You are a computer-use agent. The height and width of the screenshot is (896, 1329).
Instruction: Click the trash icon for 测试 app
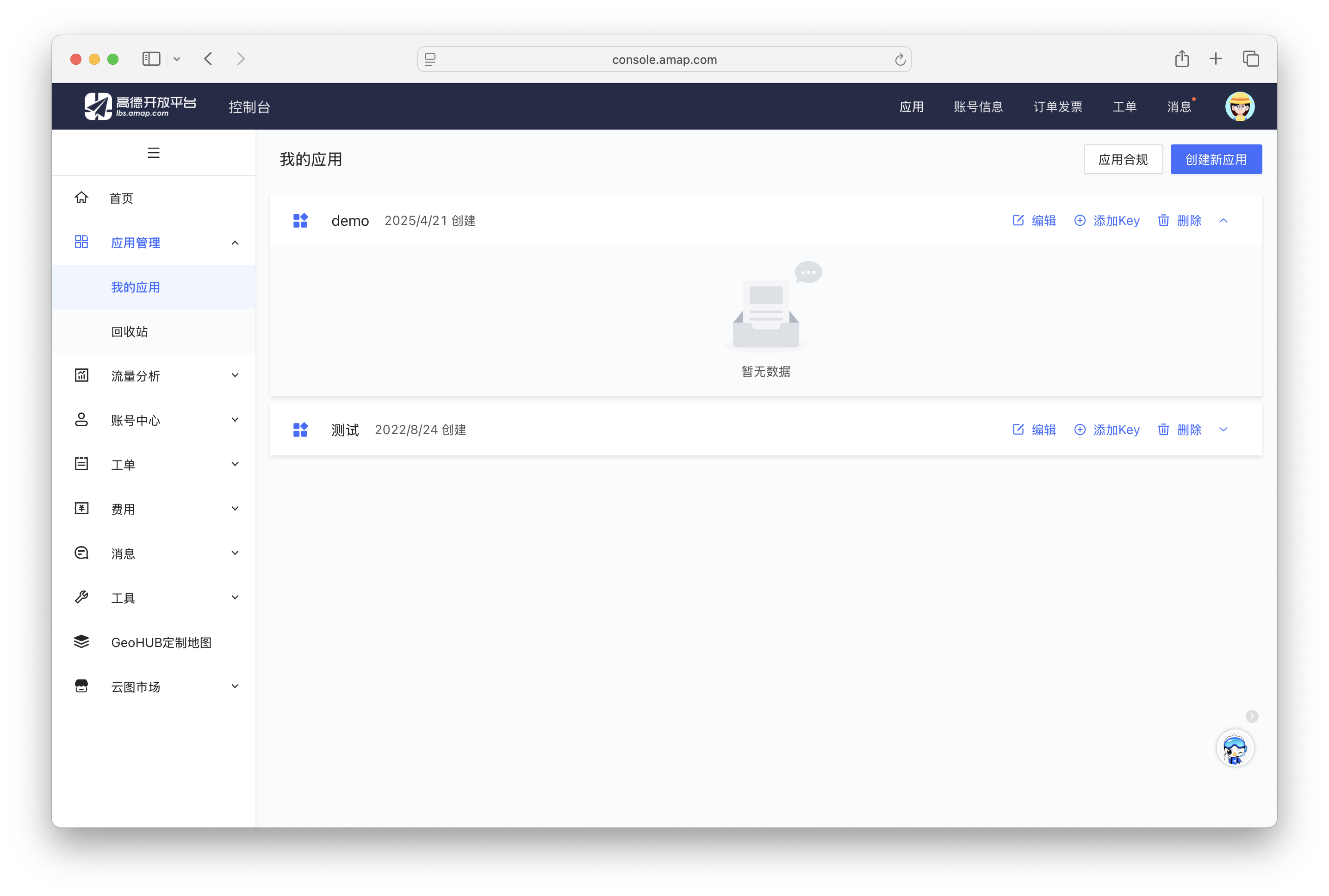1163,429
